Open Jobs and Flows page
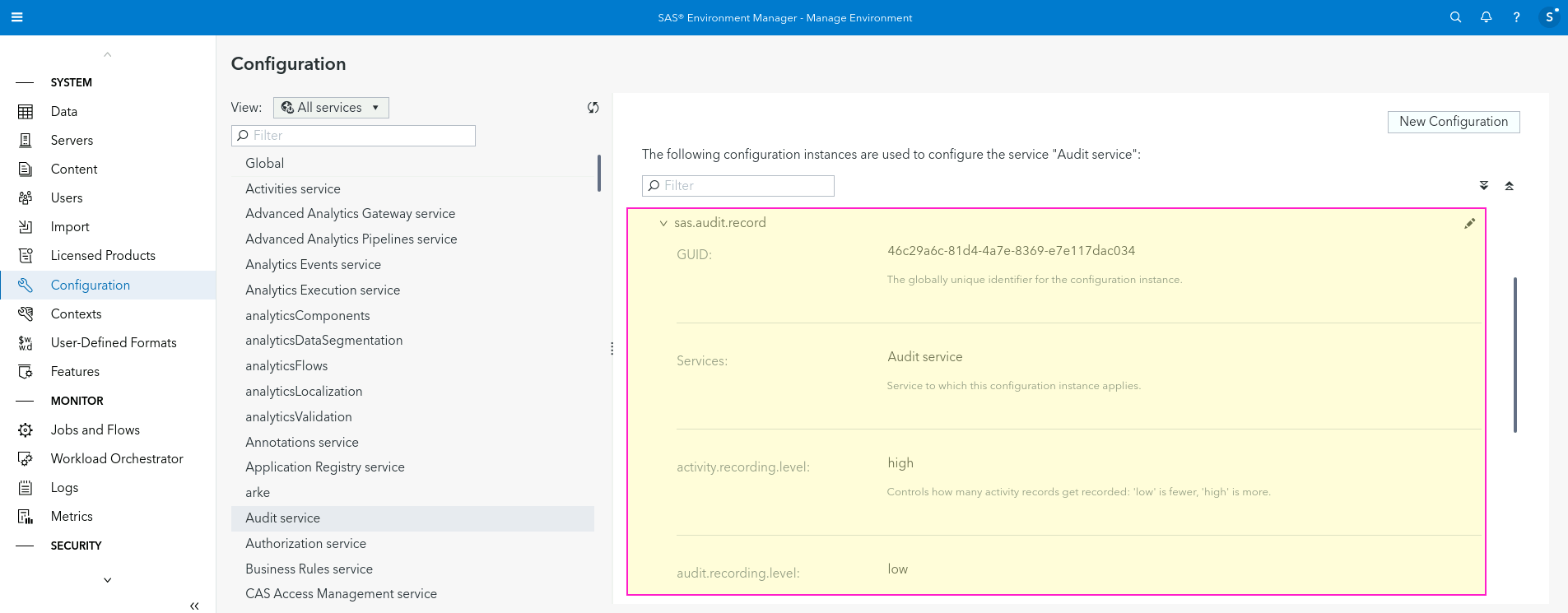Viewport: 1568px width, 613px height. [x=95, y=430]
